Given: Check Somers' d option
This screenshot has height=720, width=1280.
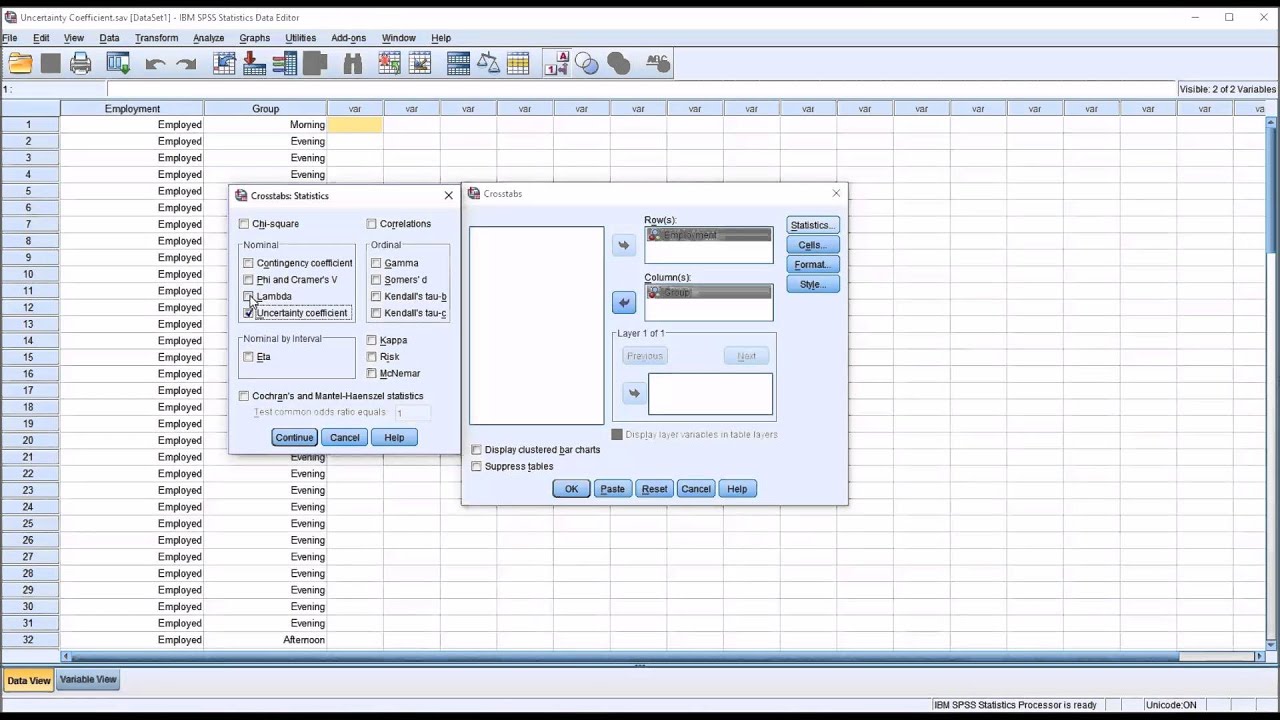Looking at the screenshot, I should 376,280.
